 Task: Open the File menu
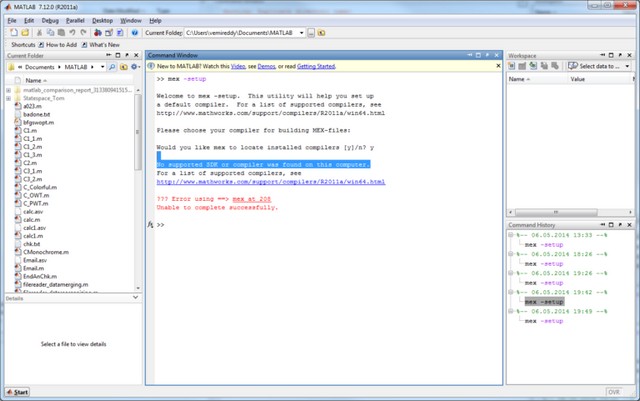(x=12, y=20)
